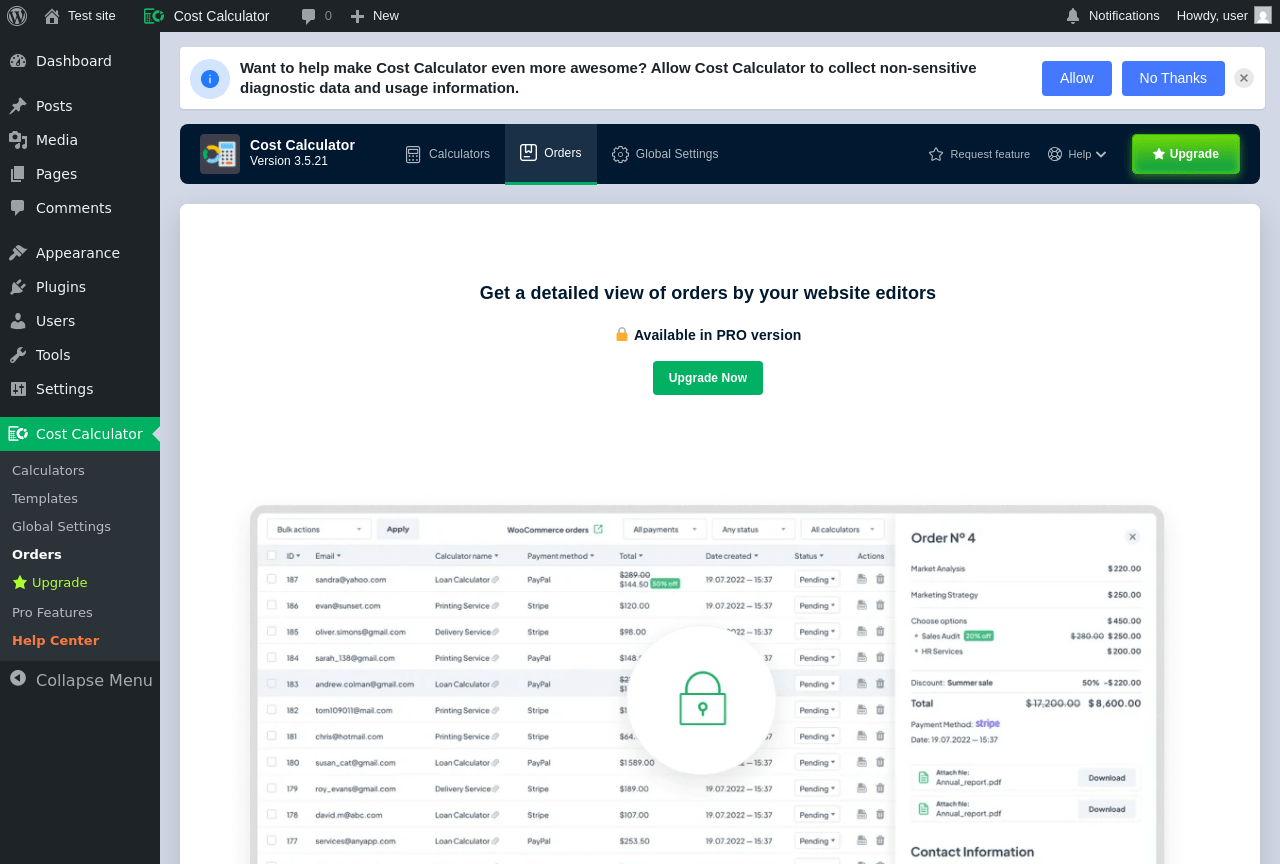Click the user avatar in admin bar

(1263, 16)
